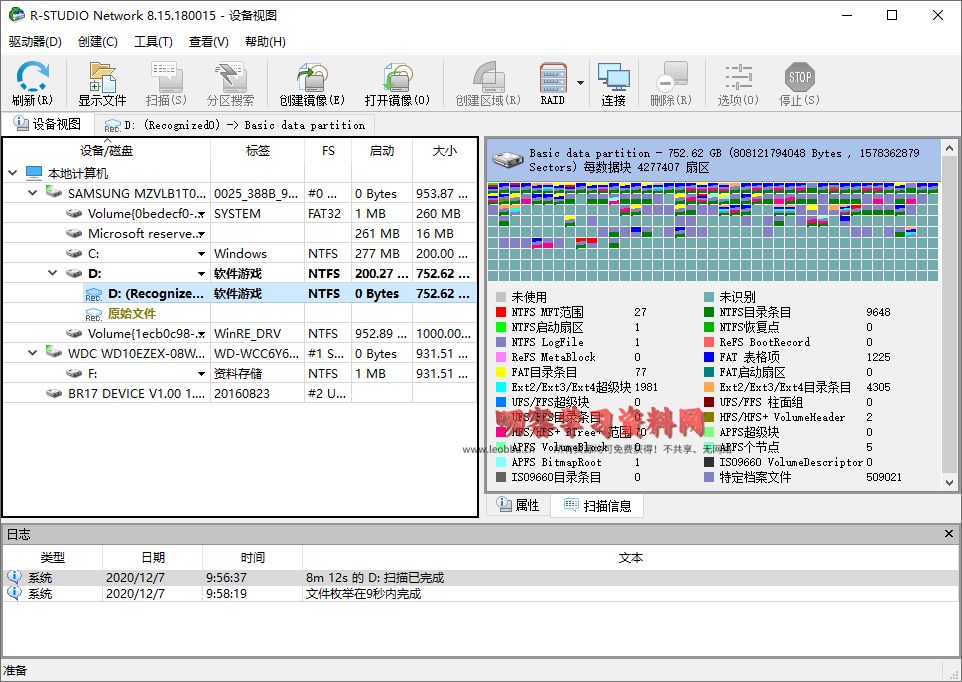Click the Date (日期) log column header
The width and height of the screenshot is (962, 682).
[153, 557]
